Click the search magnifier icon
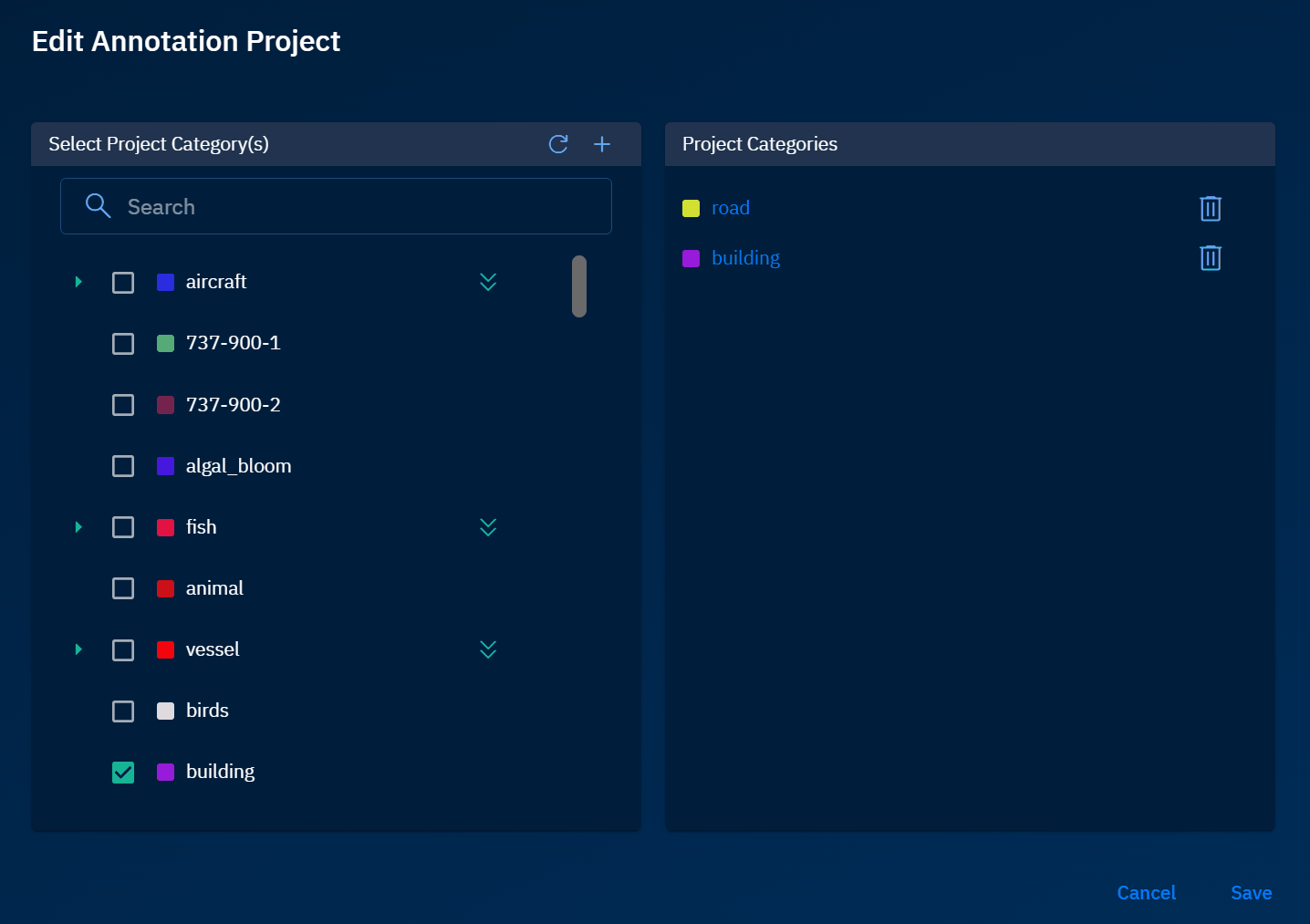 98,206
